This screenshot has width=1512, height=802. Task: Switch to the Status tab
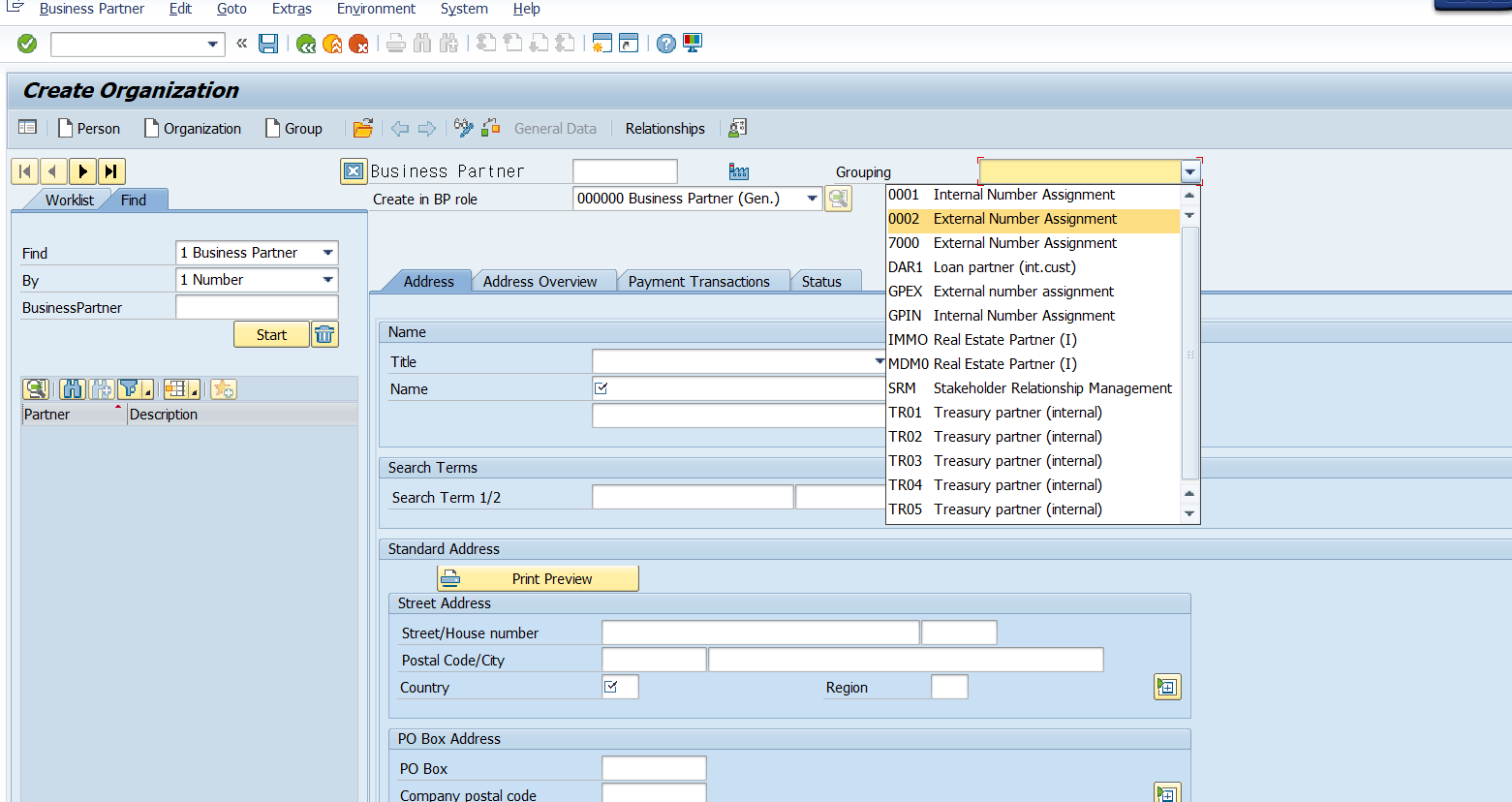point(821,281)
